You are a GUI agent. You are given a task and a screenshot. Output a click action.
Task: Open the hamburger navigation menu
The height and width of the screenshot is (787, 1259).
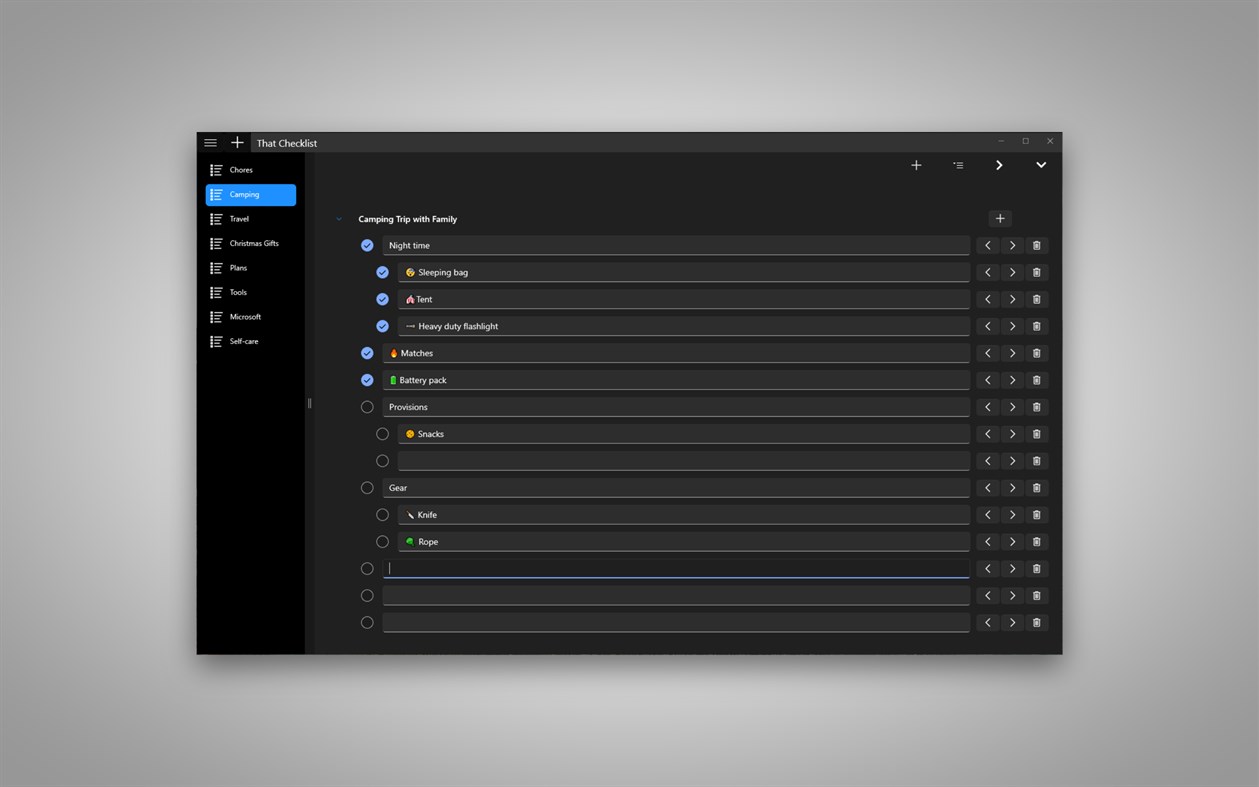pyautogui.click(x=210, y=142)
